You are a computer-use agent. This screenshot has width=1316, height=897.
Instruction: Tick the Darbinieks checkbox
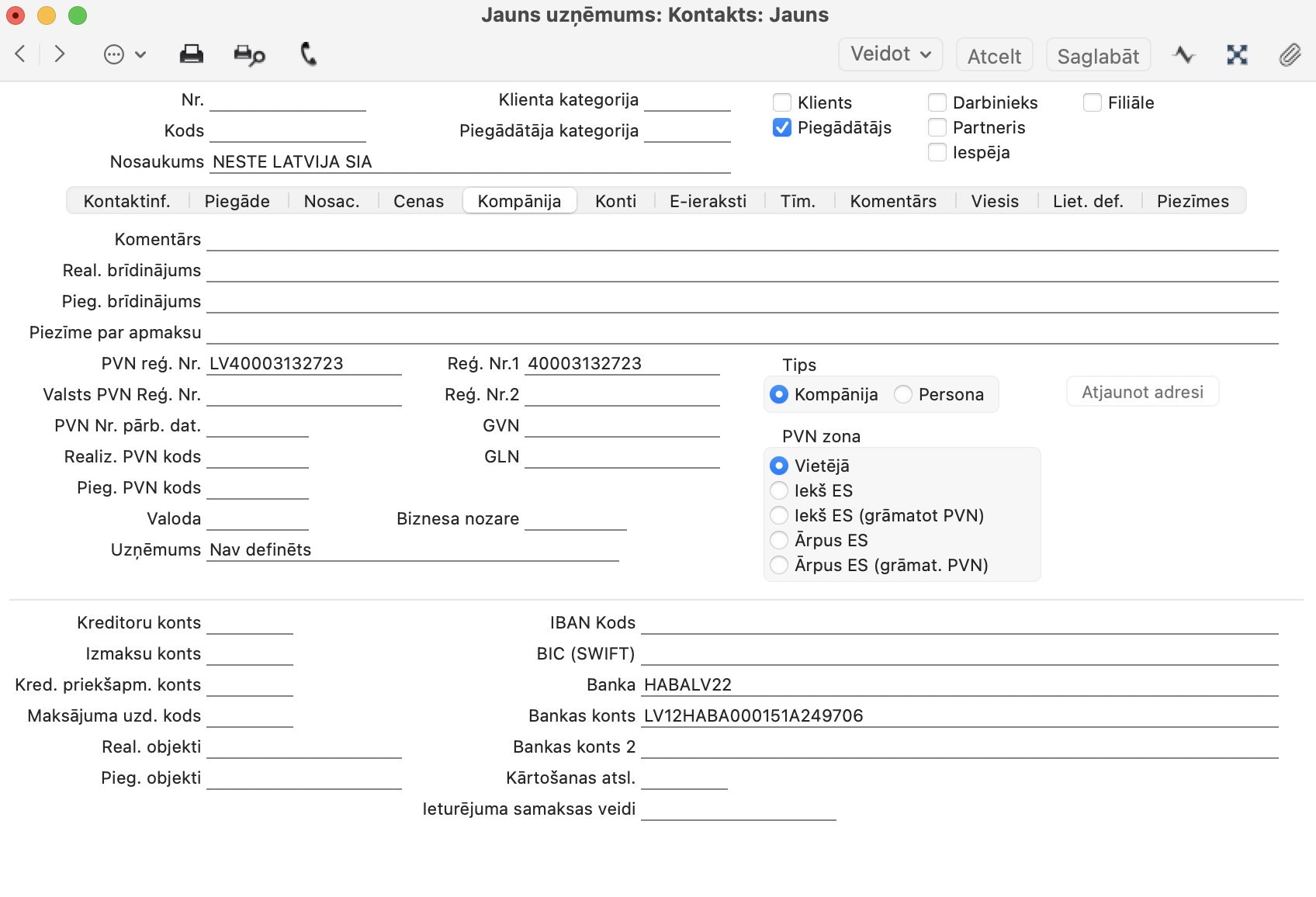pyautogui.click(x=937, y=102)
